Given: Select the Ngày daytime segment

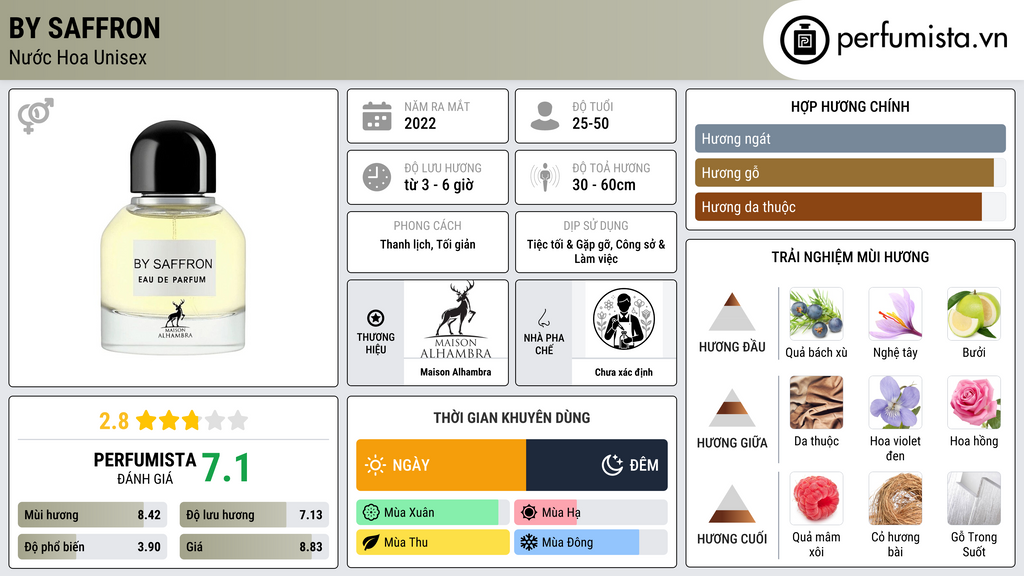Looking at the screenshot, I should pyautogui.click(x=441, y=465).
